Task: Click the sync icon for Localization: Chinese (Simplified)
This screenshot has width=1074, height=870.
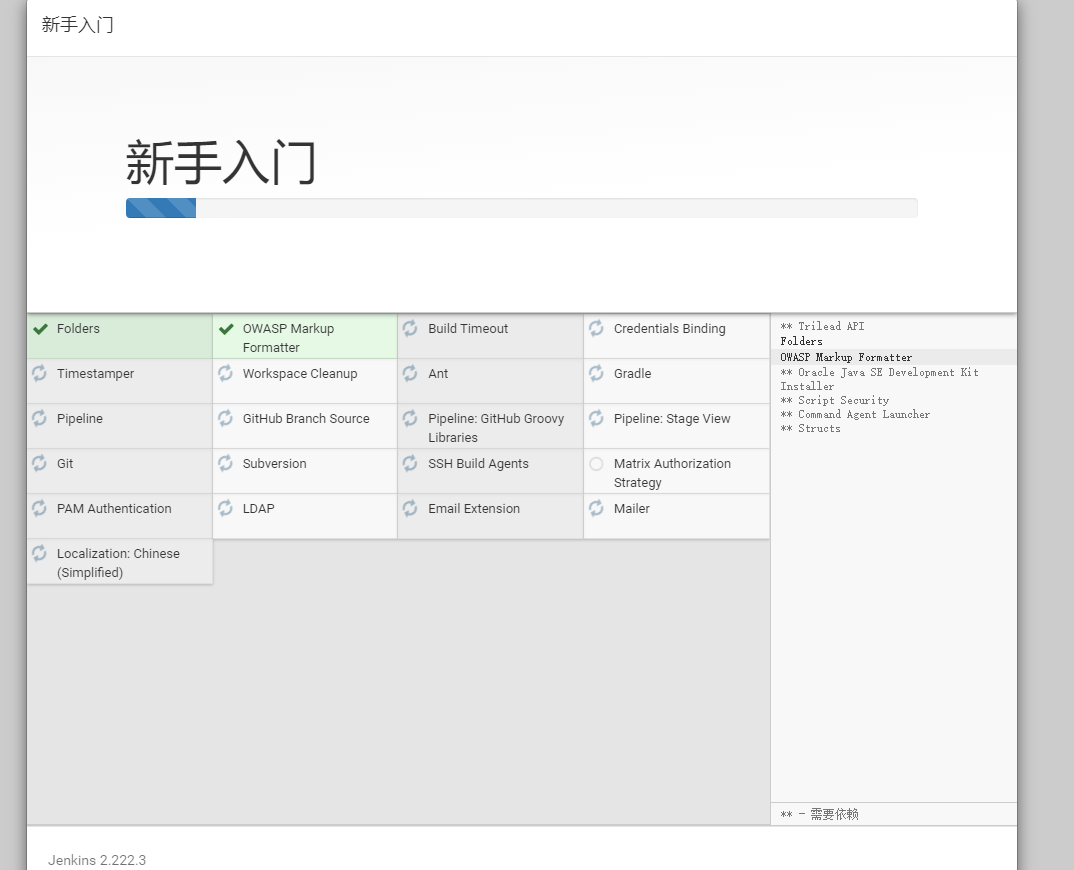Action: (x=40, y=554)
